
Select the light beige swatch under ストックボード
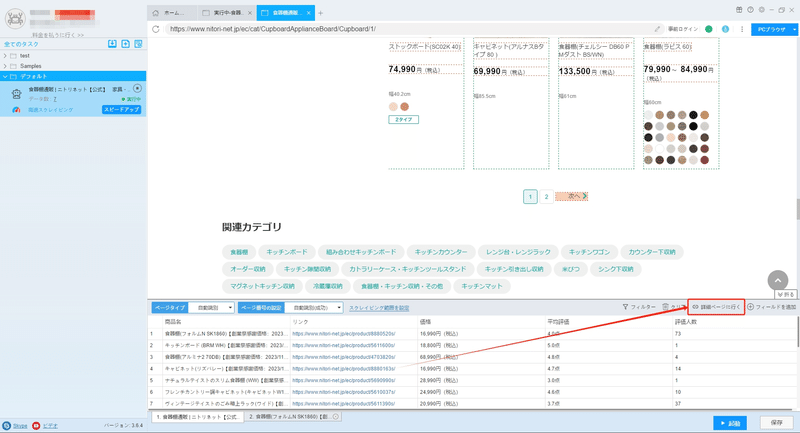[x=393, y=107]
